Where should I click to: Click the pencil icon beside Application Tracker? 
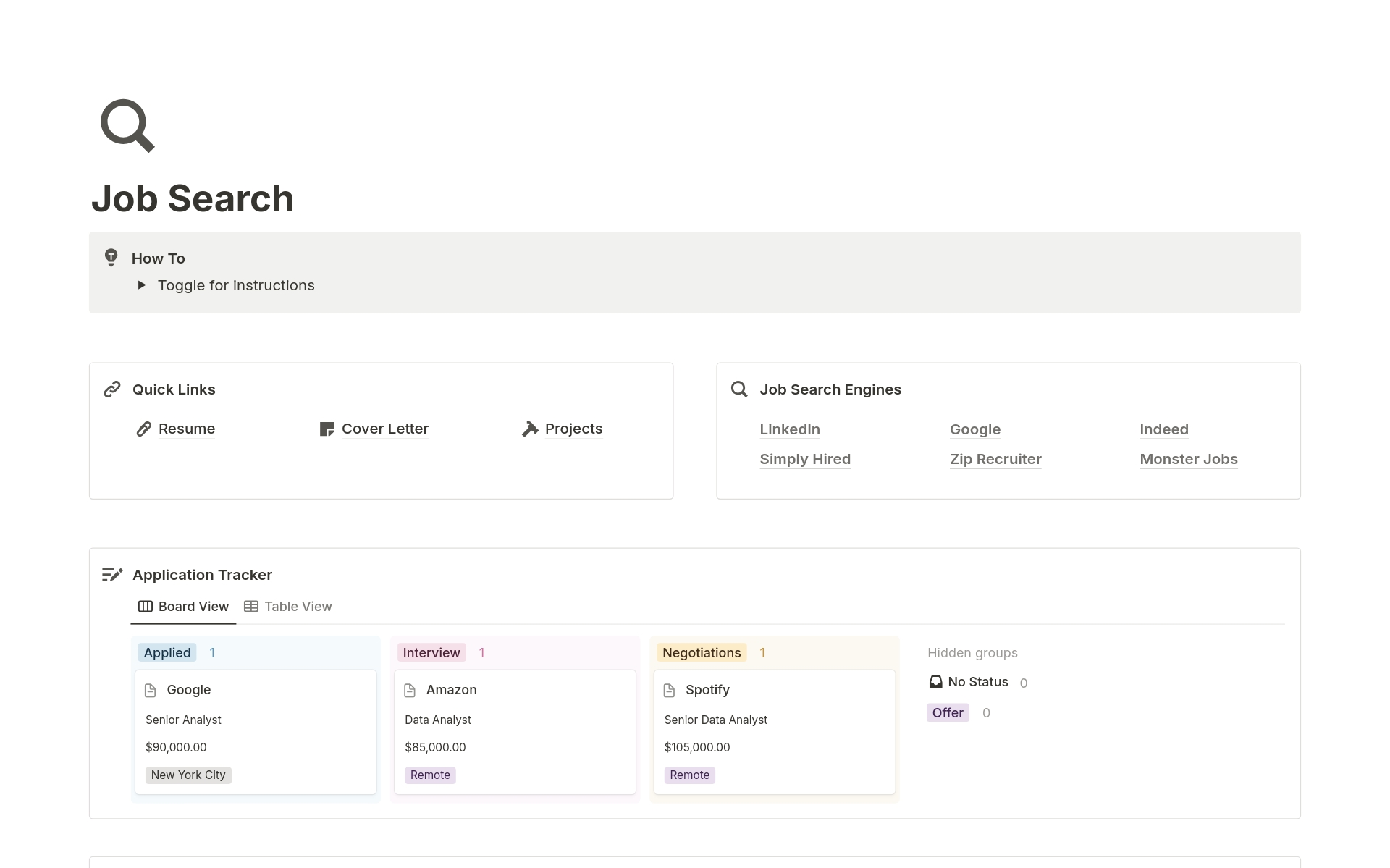click(x=112, y=574)
